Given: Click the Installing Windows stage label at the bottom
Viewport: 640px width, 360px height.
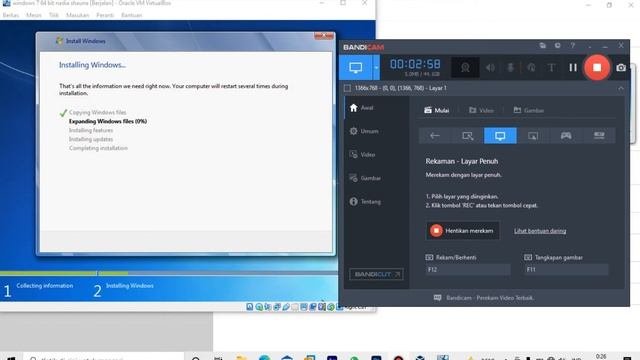Looking at the screenshot, I should pos(130,286).
